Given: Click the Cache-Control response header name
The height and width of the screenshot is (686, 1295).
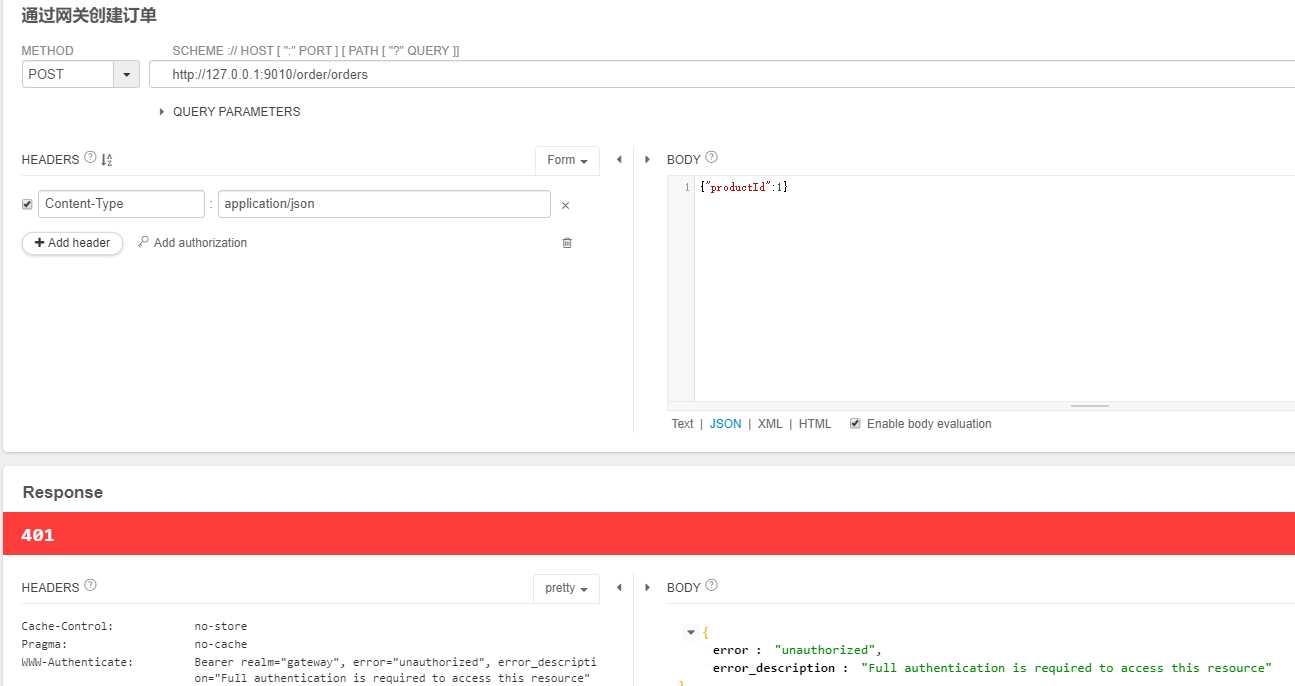Looking at the screenshot, I should click(x=68, y=626).
